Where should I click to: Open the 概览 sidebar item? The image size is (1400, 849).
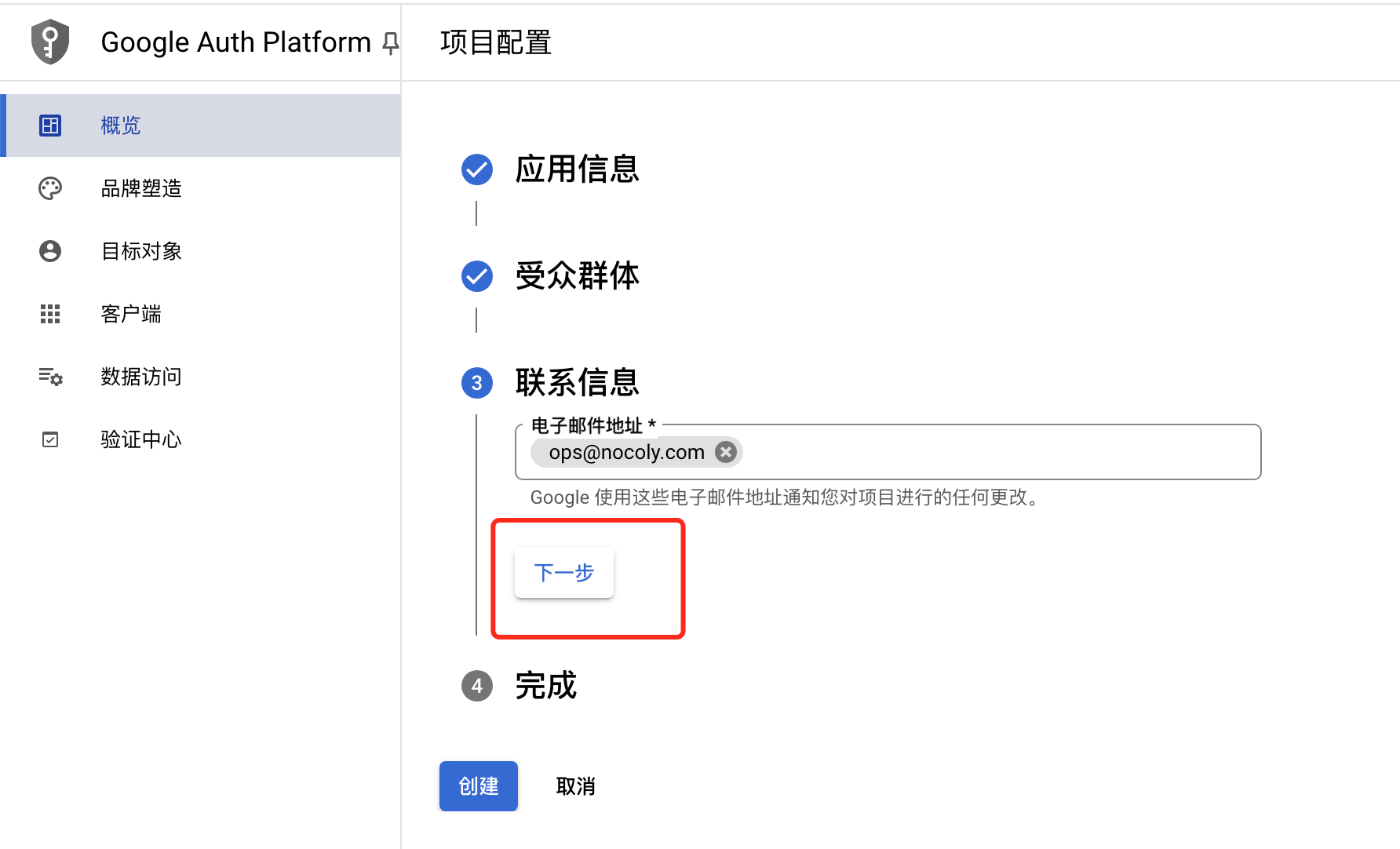point(201,126)
